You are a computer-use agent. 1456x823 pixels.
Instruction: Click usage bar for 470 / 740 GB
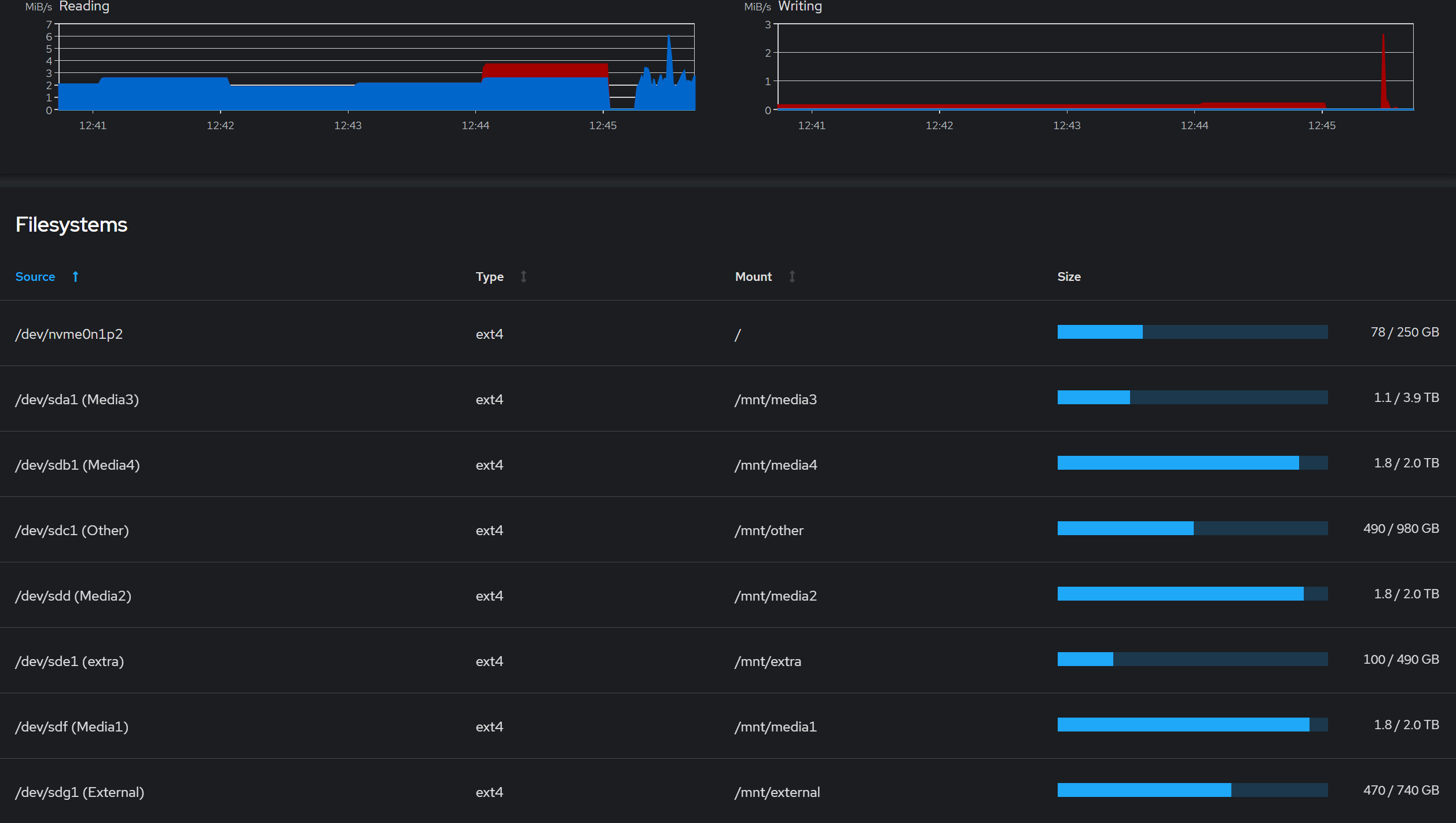tap(1193, 790)
